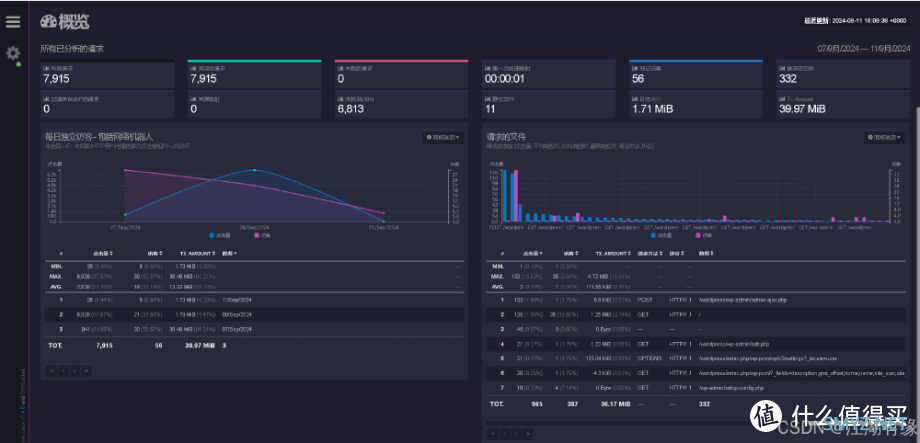920x443 pixels.
Task: Click the unique visitors 56 card
Action: (696, 75)
